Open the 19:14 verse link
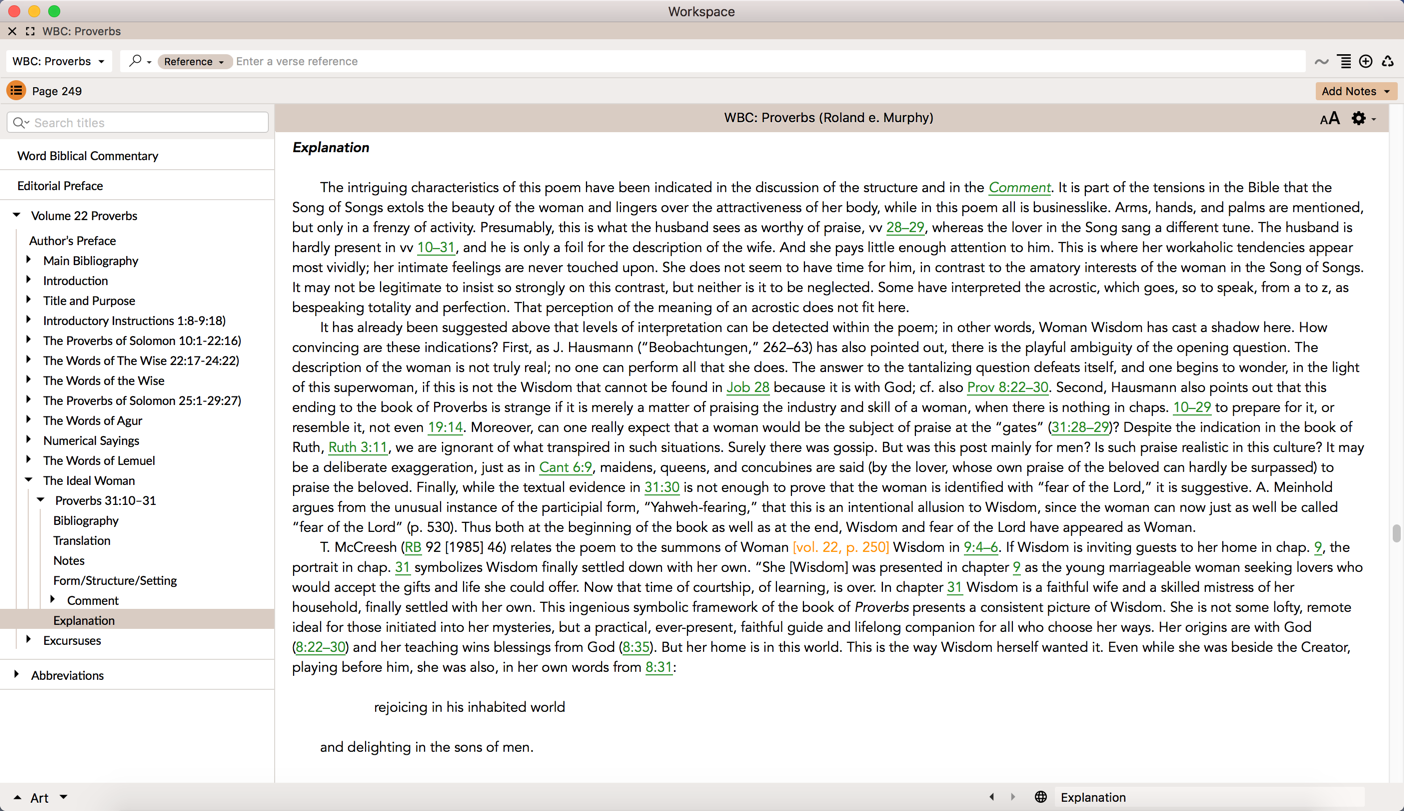The height and width of the screenshot is (811, 1404). (x=446, y=427)
